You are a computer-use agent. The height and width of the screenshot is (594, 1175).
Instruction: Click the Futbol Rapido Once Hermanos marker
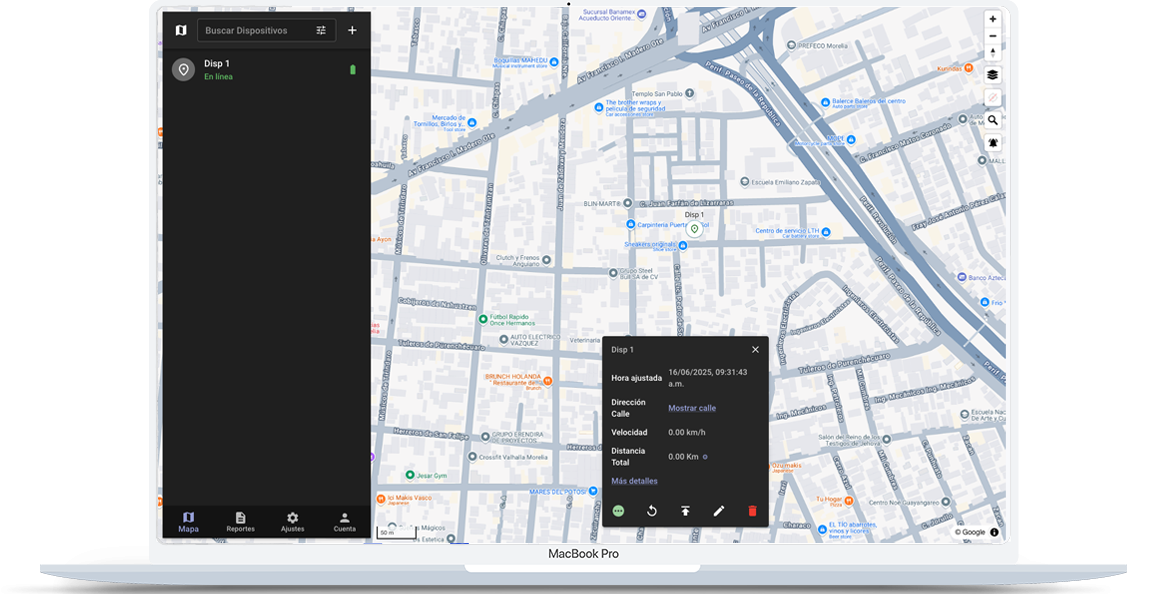click(x=483, y=319)
